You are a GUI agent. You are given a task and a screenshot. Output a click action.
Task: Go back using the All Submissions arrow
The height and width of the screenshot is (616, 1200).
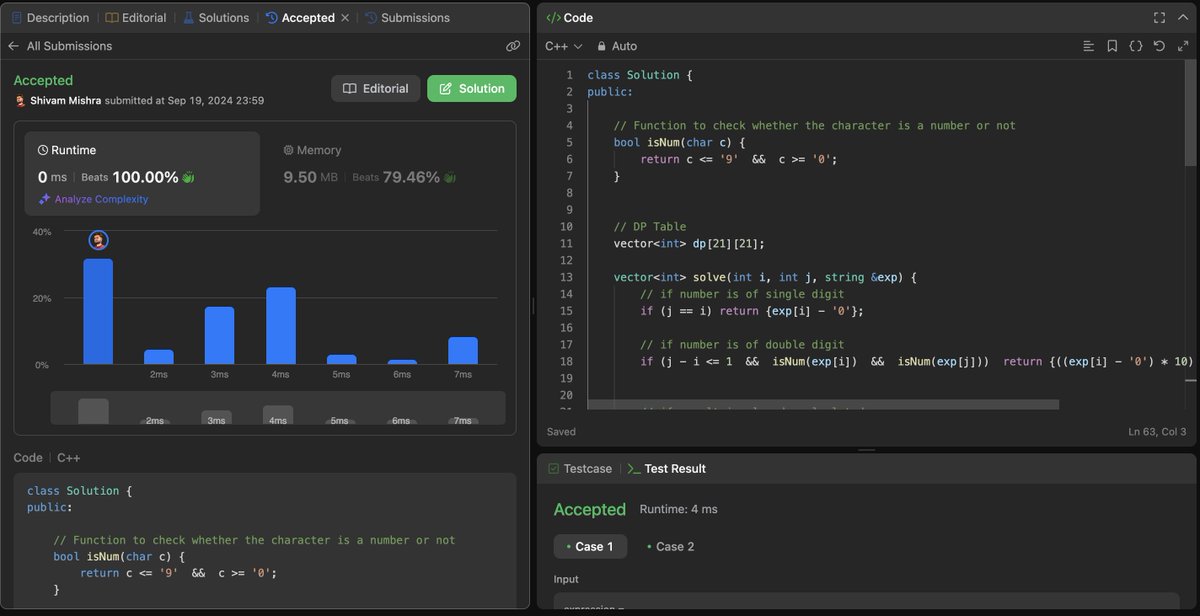coord(13,46)
